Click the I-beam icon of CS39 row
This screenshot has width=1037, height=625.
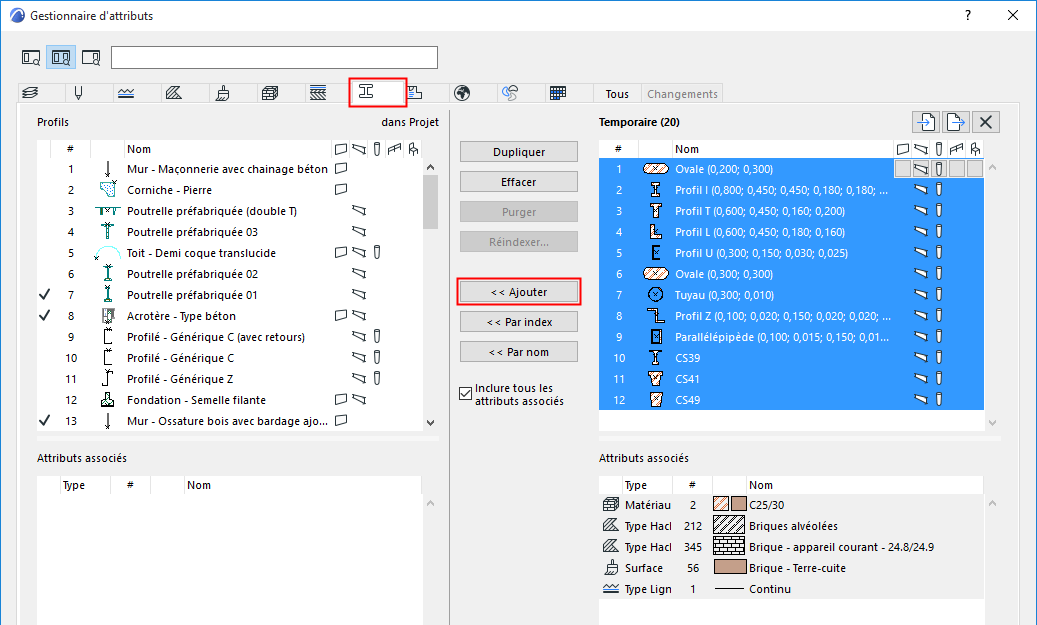655,358
